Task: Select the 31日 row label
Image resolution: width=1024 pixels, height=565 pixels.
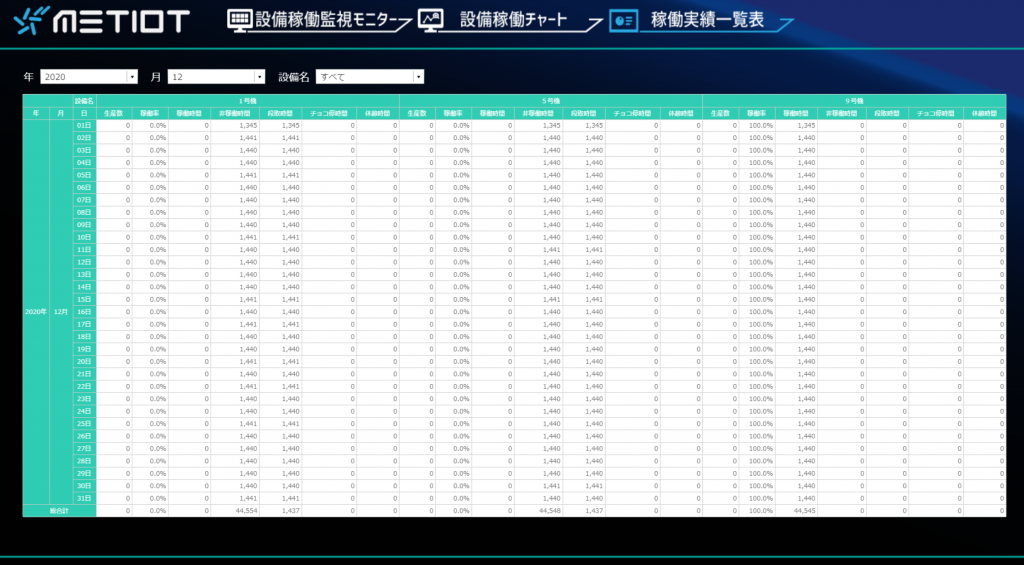Action: 84,498
